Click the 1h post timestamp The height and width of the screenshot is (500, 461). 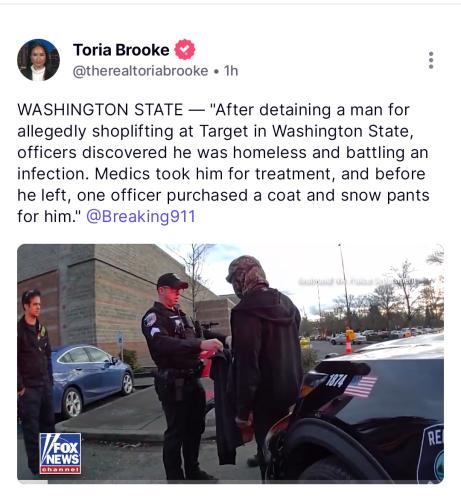231,71
